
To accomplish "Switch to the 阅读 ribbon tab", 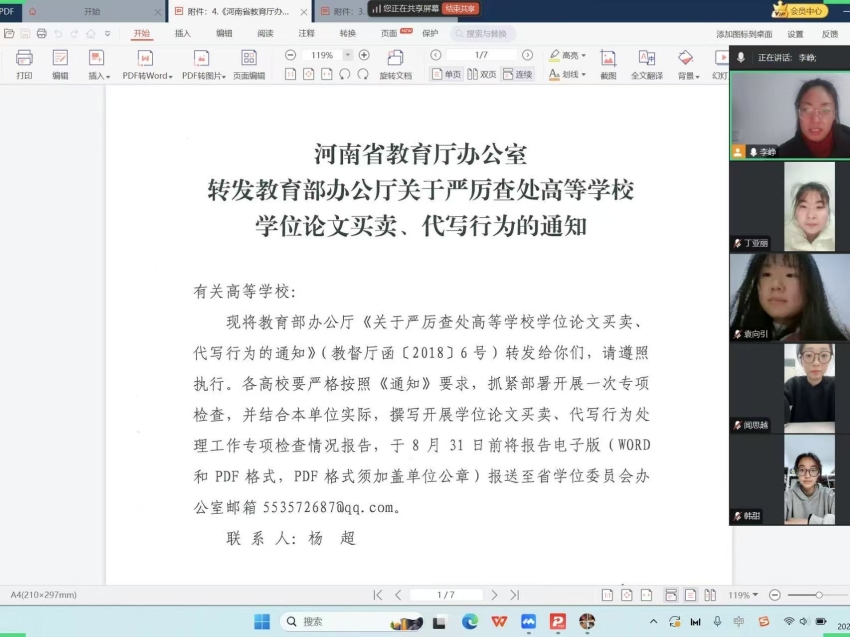I will (265, 34).
